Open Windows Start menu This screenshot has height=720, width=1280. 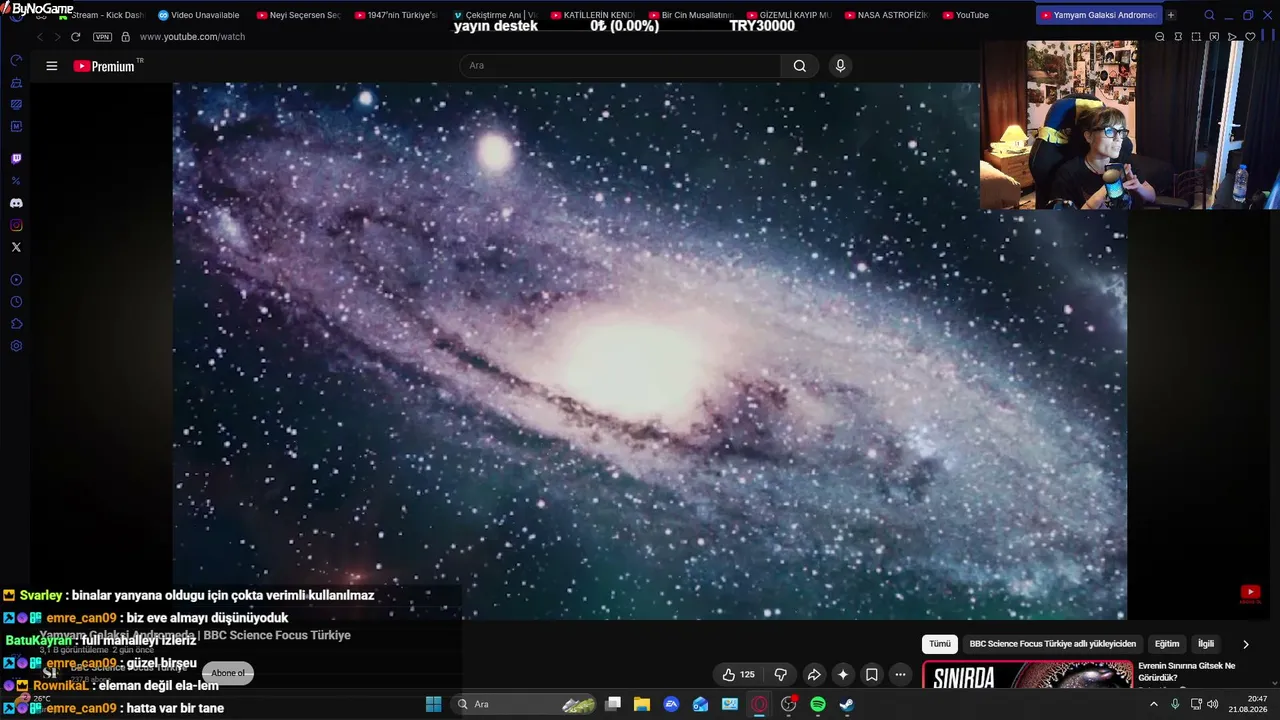click(433, 704)
